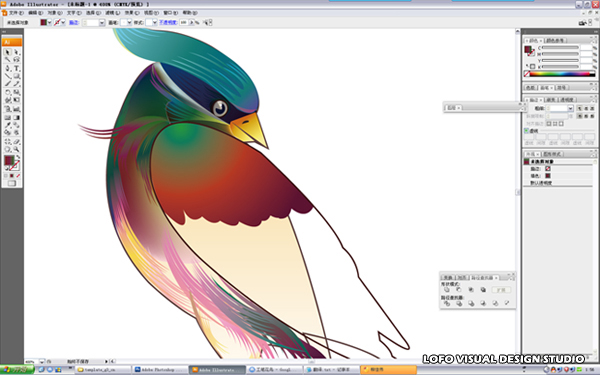Choose the first cap style button in Stroke panel
This screenshot has height=375, width=600.
579,108
